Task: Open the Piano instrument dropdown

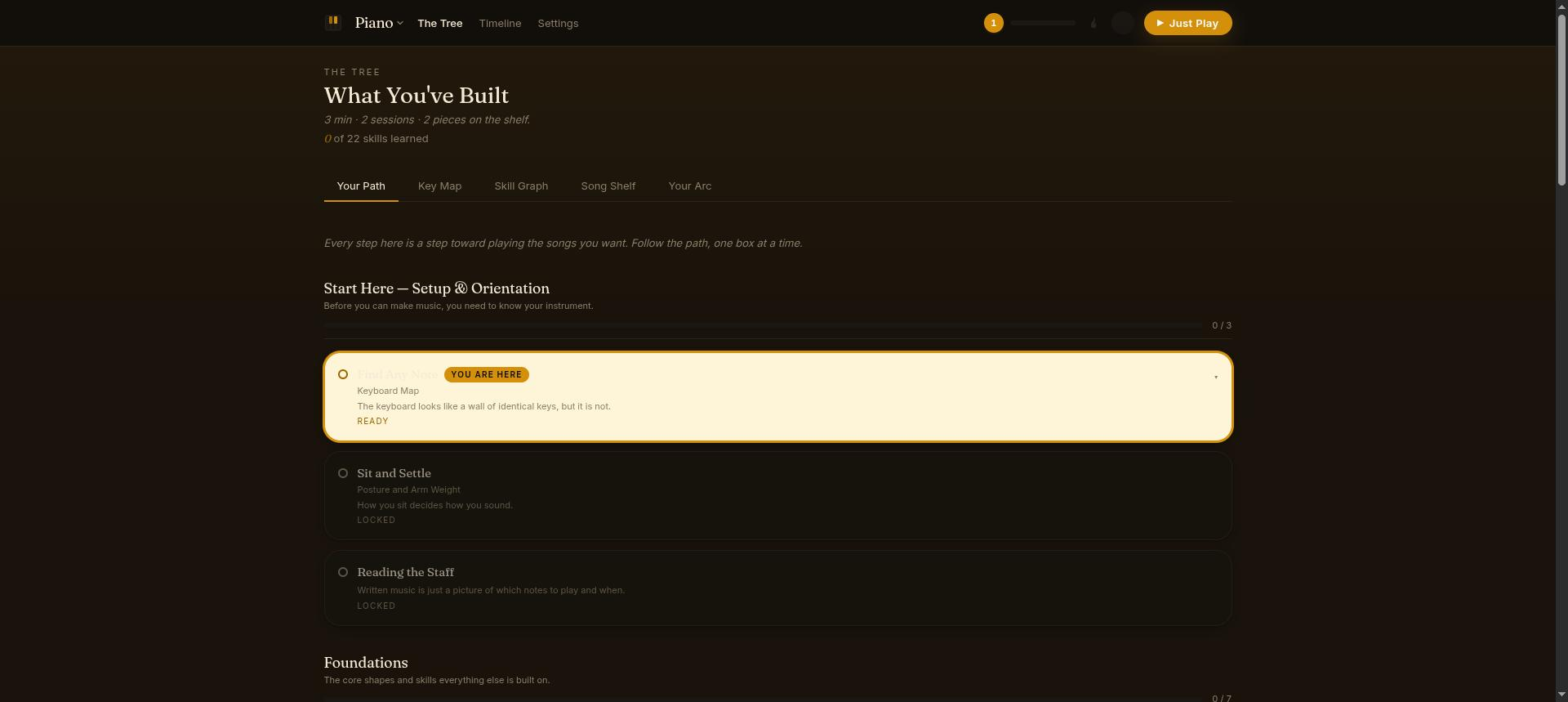Action: point(379,23)
